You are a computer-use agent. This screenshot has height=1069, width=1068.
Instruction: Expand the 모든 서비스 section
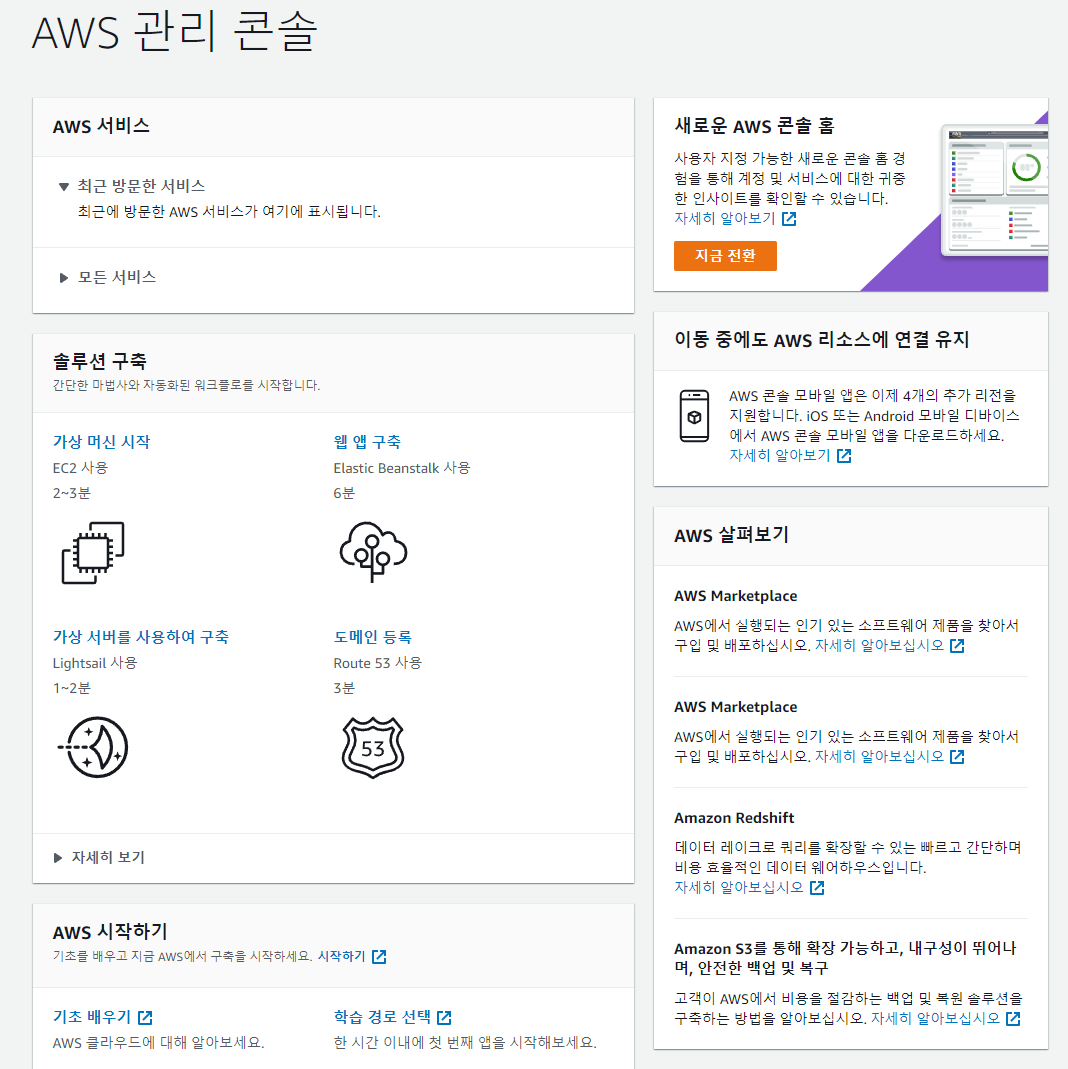(x=63, y=277)
